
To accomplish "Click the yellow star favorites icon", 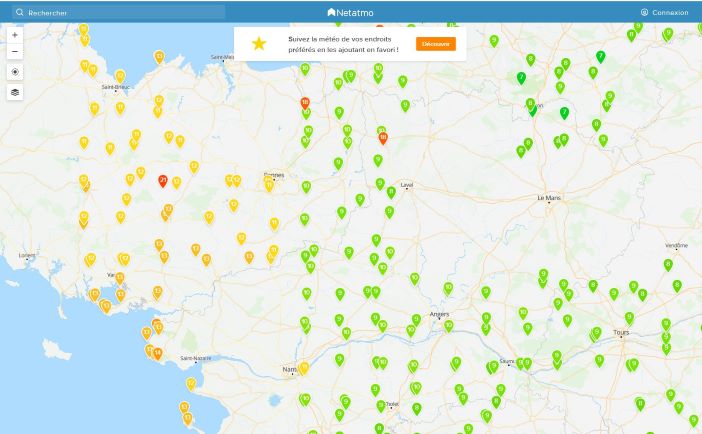I will click(259, 44).
